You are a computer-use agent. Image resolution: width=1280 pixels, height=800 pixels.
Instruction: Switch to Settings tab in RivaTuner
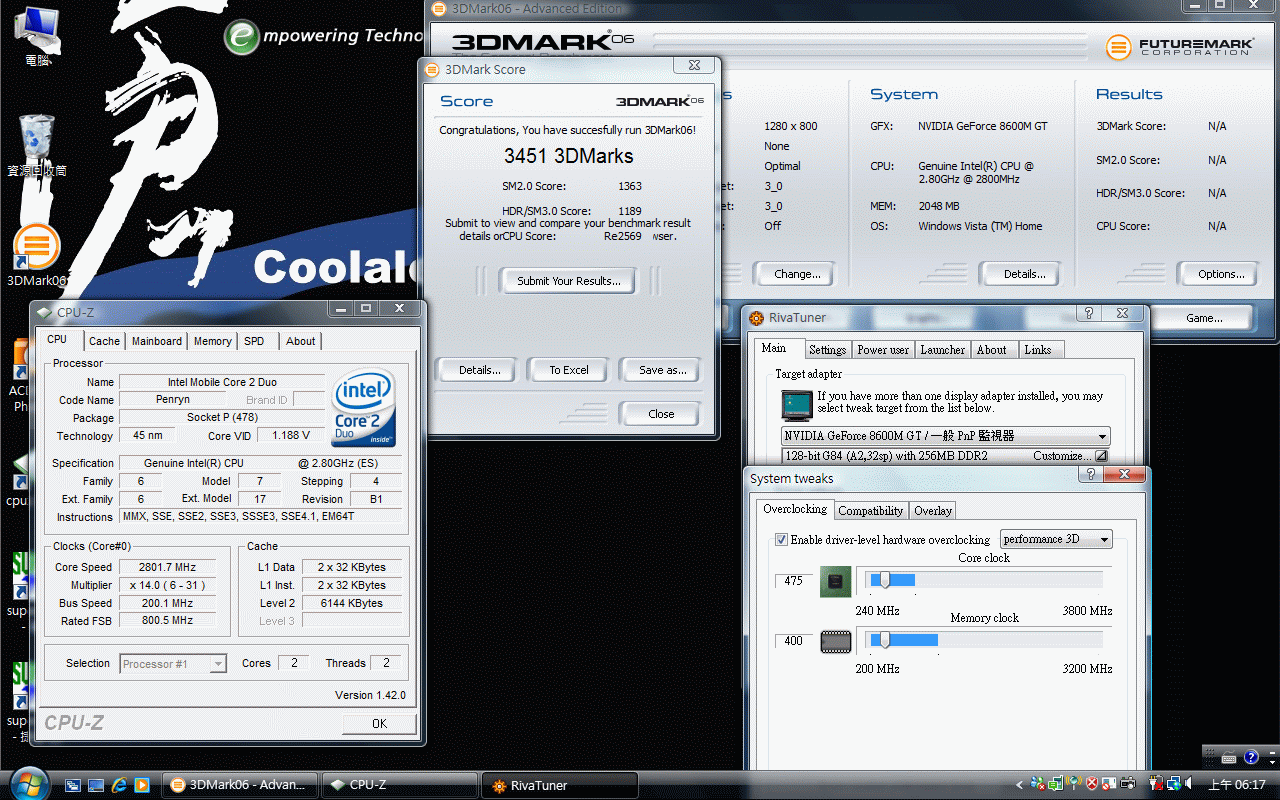point(827,350)
